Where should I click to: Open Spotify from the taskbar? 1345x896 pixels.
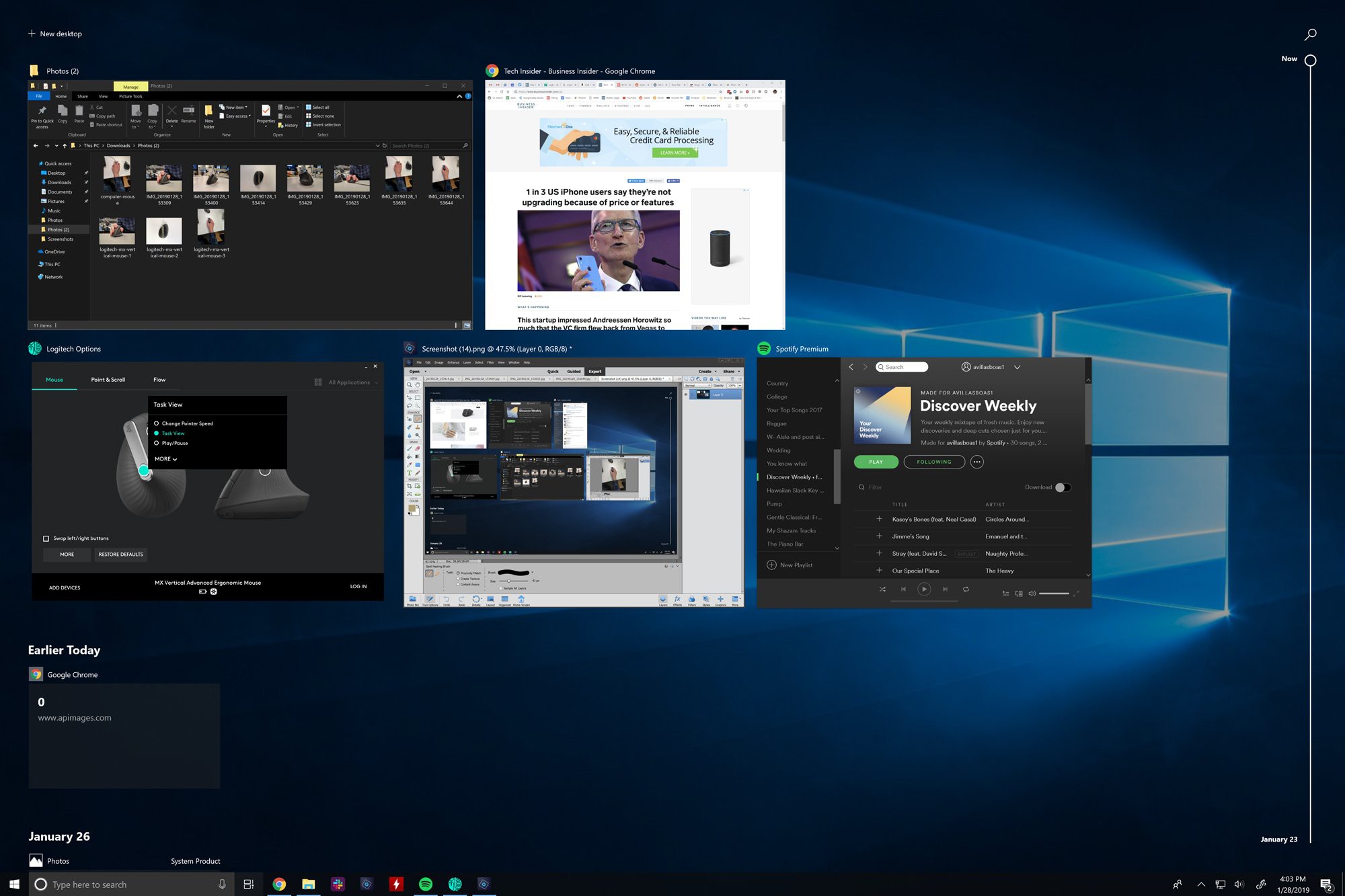click(x=426, y=884)
